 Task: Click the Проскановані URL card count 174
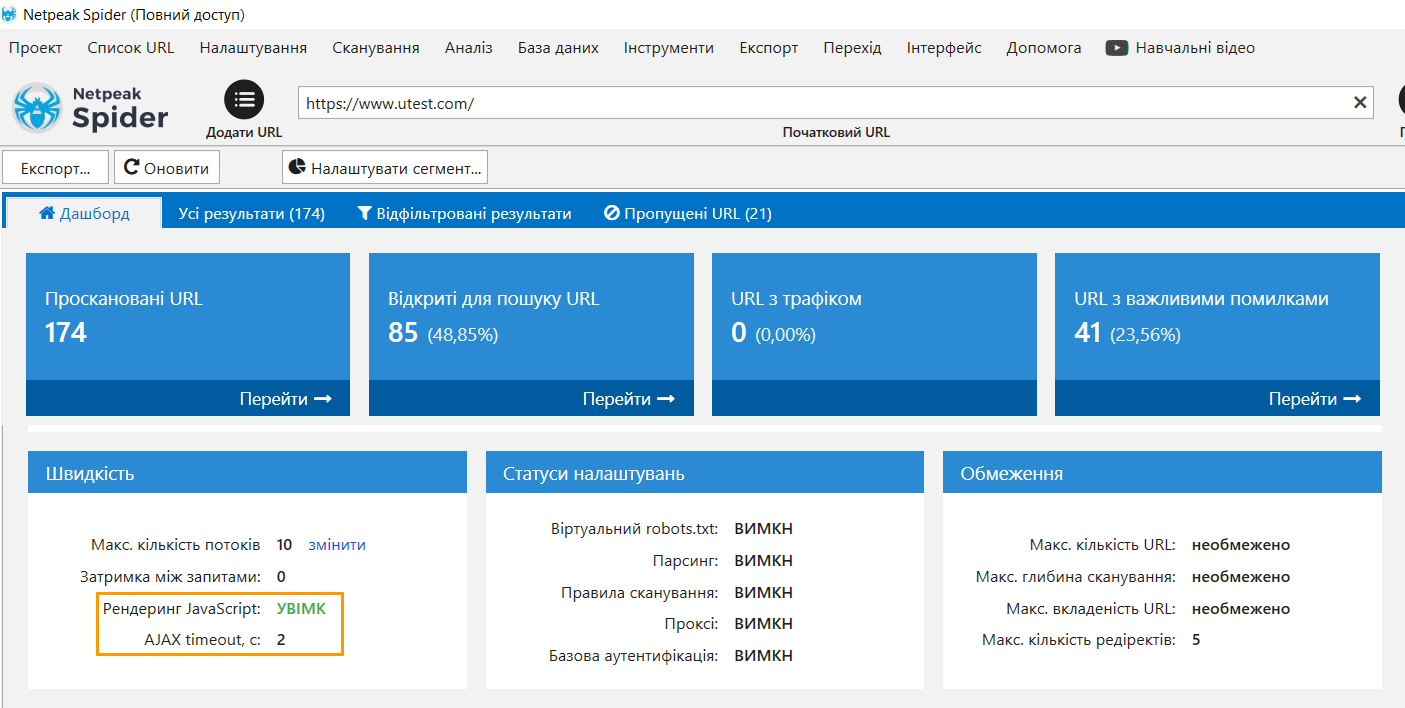pos(66,332)
